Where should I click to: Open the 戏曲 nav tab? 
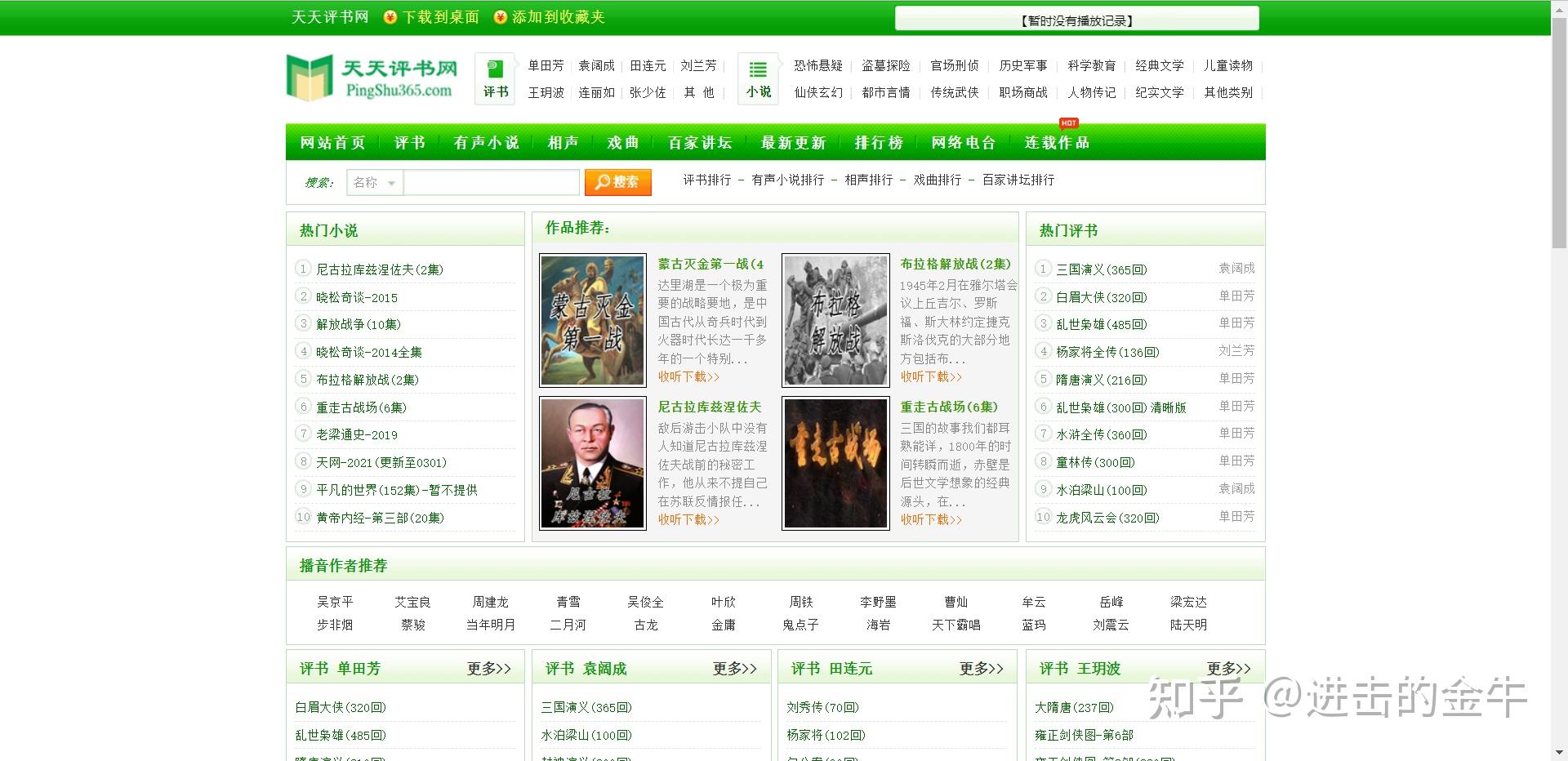[x=623, y=143]
